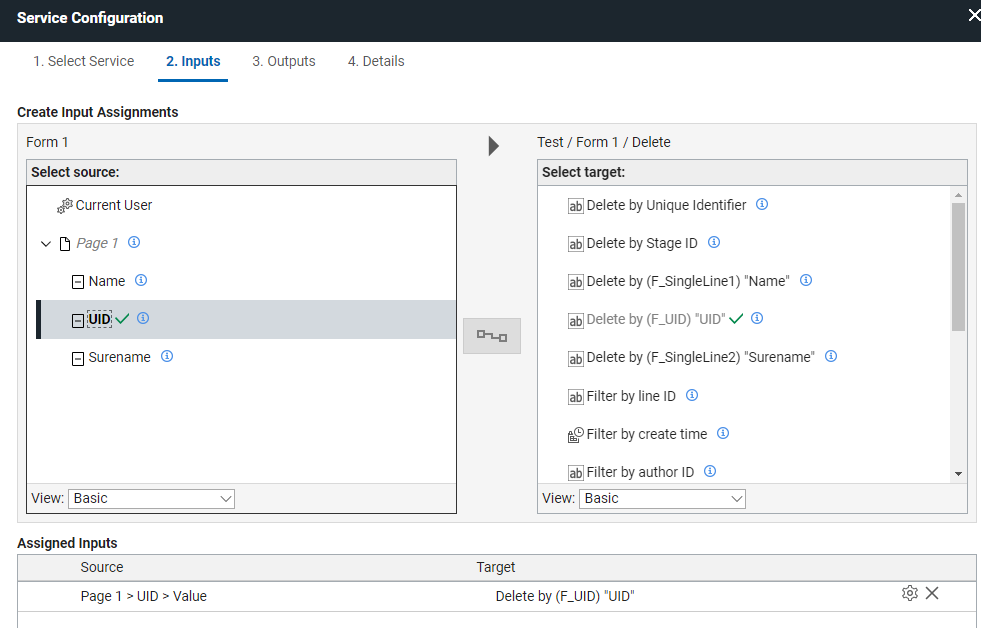Choose Delete by Unique Identifier target
This screenshot has width=981, height=628.
(x=666, y=205)
